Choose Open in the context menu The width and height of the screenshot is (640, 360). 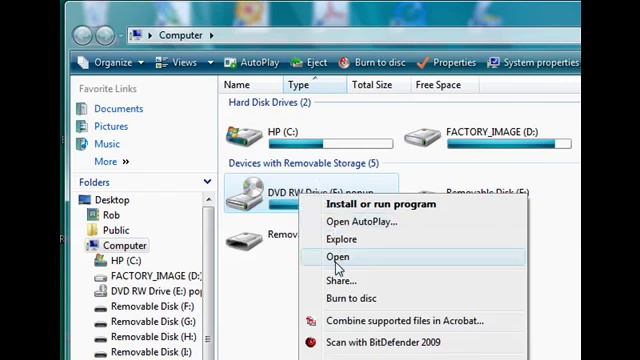[x=413, y=257]
